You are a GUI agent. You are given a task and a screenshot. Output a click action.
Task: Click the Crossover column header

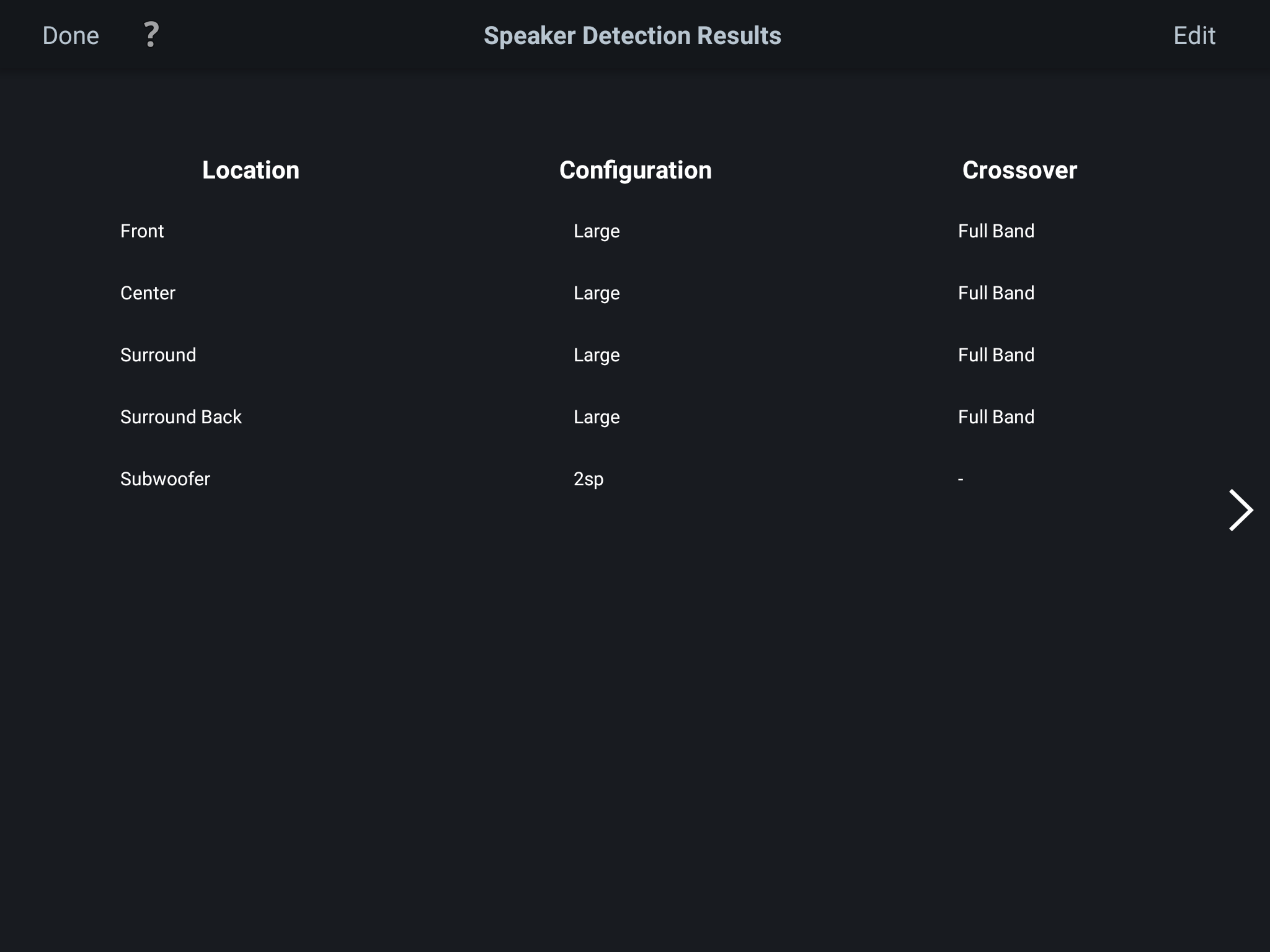(1019, 170)
